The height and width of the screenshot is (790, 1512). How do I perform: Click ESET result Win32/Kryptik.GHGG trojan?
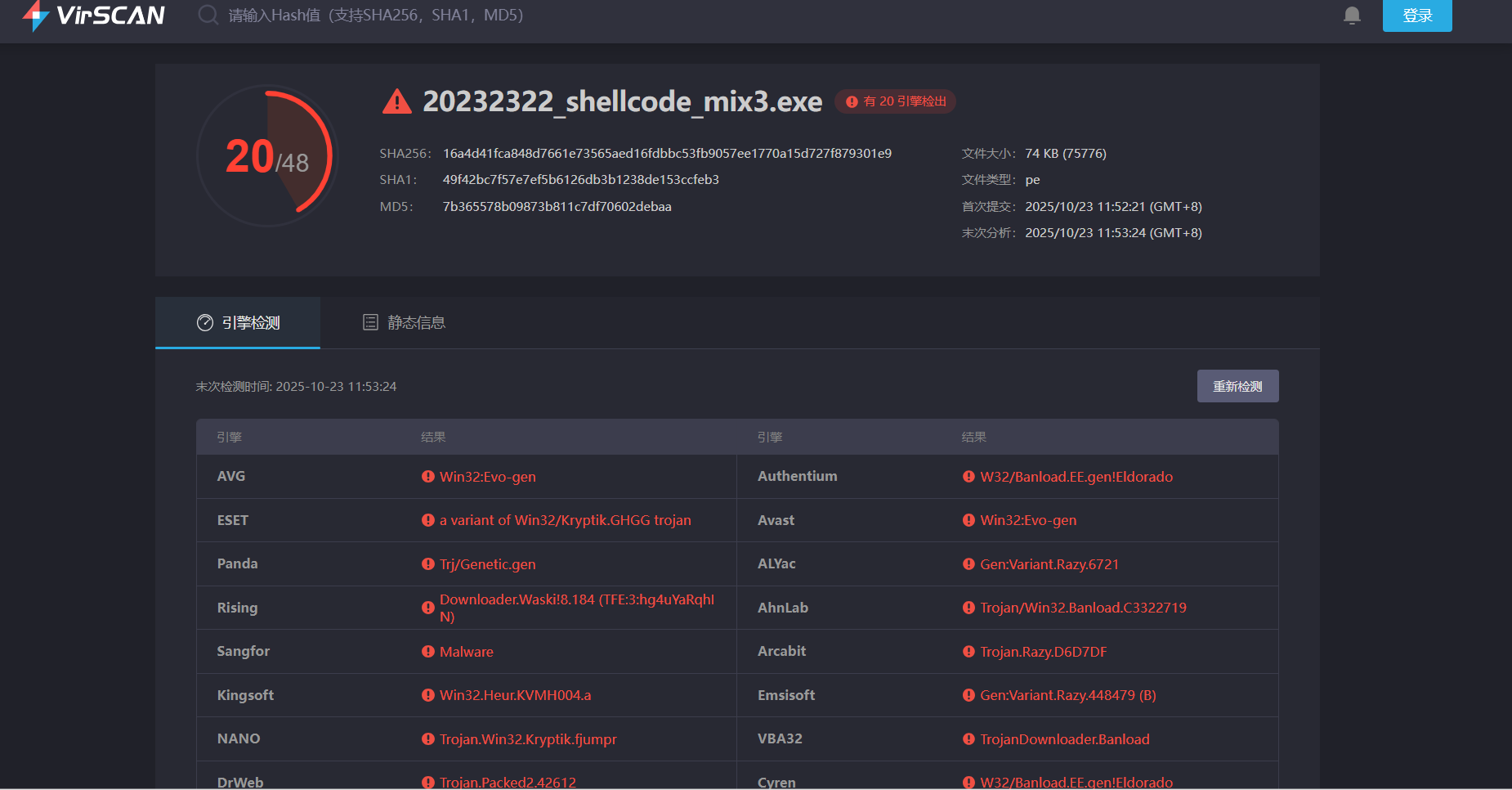pyautogui.click(x=566, y=520)
